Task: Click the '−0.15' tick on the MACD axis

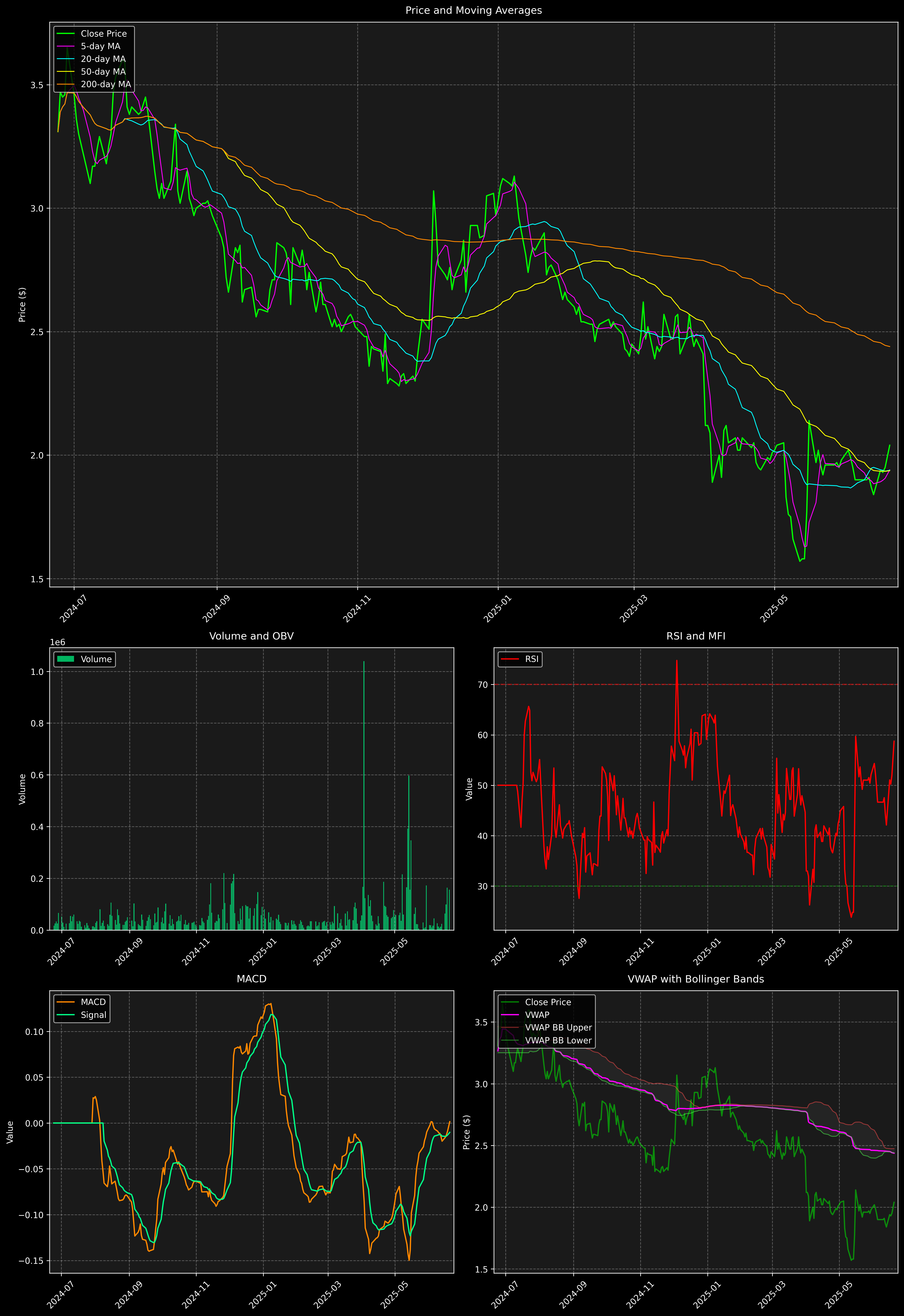Action: pyautogui.click(x=31, y=1261)
